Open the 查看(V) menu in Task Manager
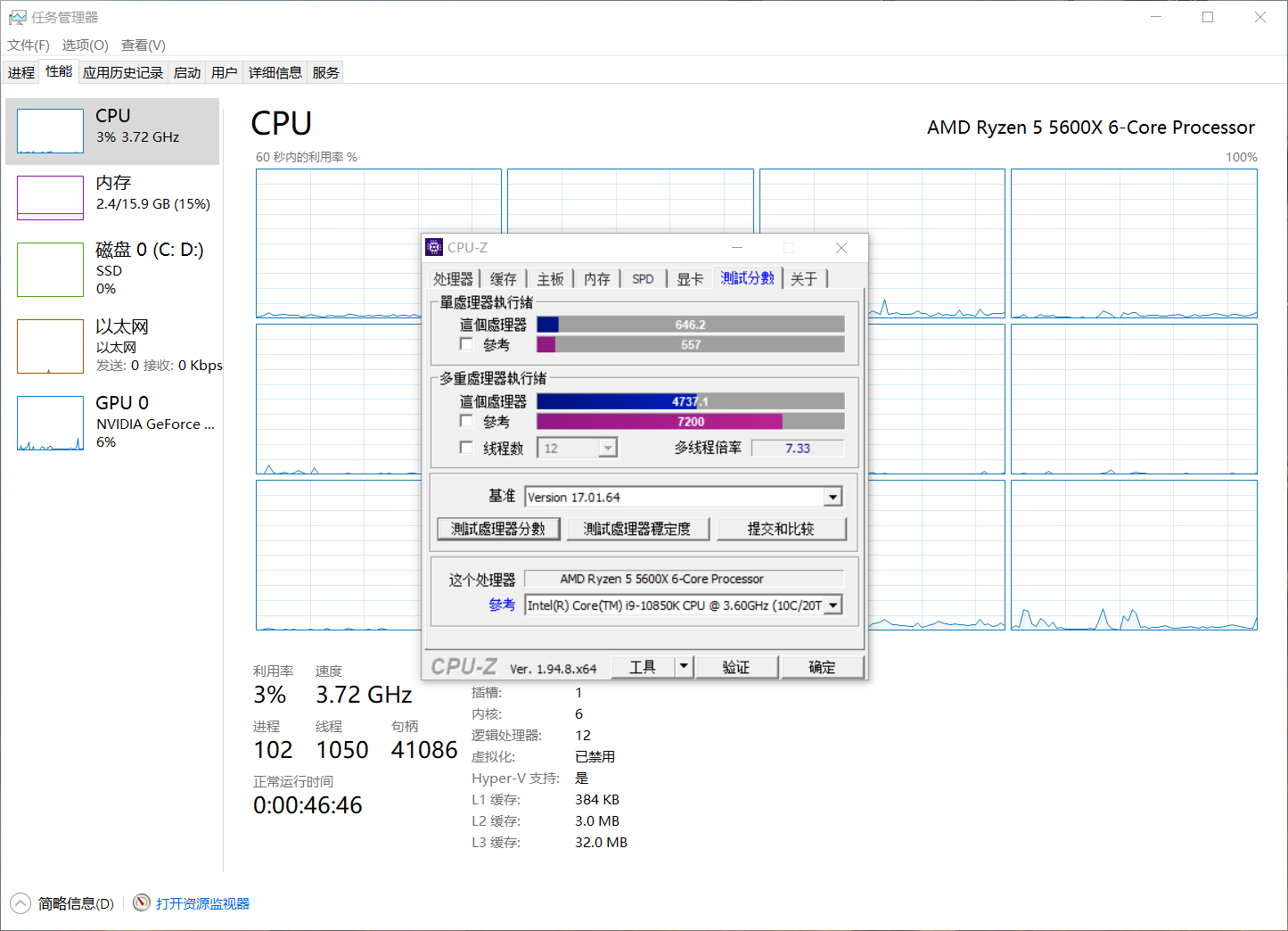The width and height of the screenshot is (1288, 931). click(144, 45)
